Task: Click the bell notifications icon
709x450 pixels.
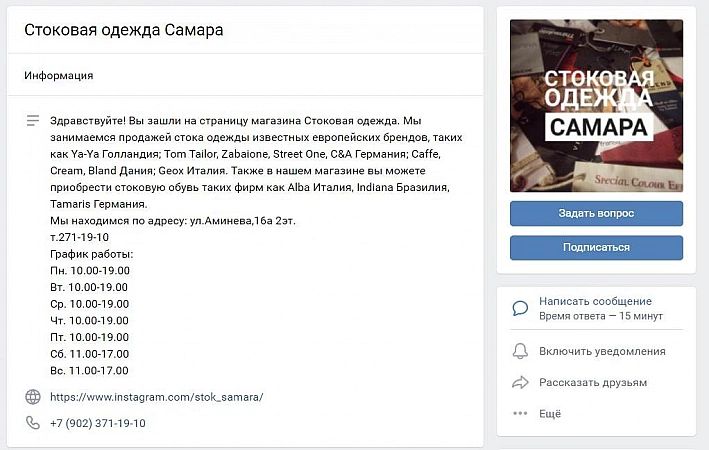Action: coord(520,351)
